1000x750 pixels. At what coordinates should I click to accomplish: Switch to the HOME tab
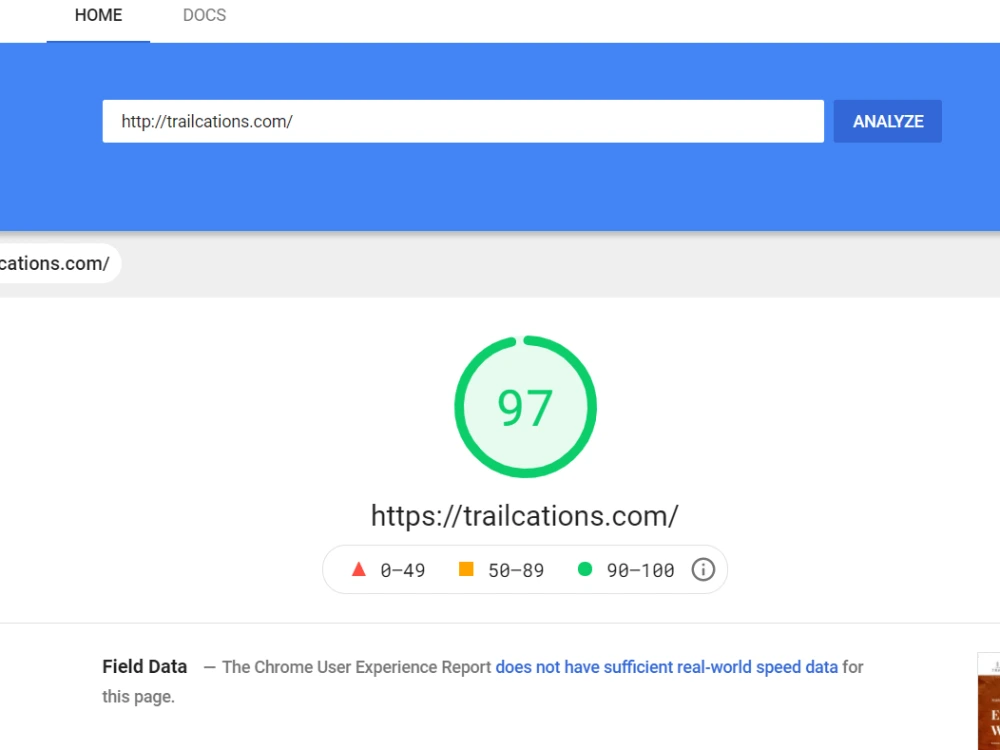pyautogui.click(x=98, y=15)
